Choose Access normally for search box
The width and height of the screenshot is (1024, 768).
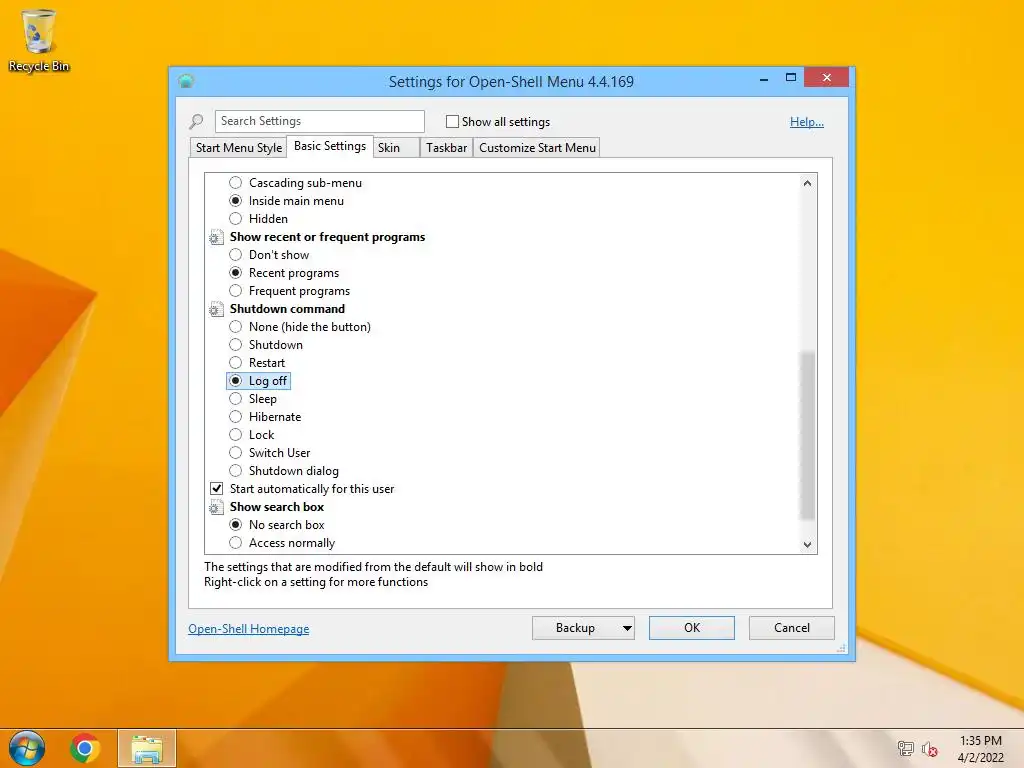(235, 543)
